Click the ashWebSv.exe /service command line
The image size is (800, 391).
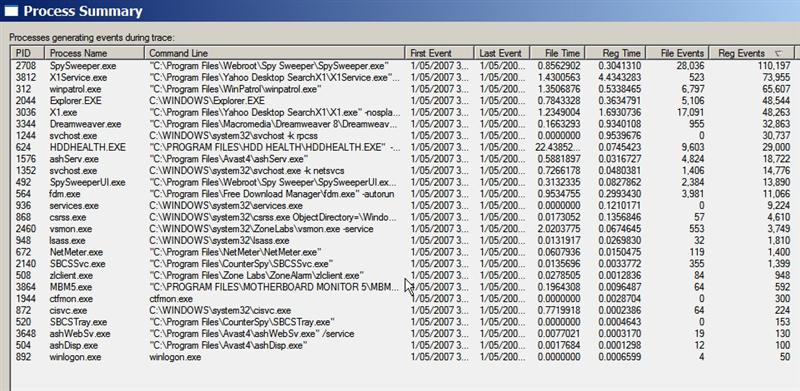click(252, 334)
